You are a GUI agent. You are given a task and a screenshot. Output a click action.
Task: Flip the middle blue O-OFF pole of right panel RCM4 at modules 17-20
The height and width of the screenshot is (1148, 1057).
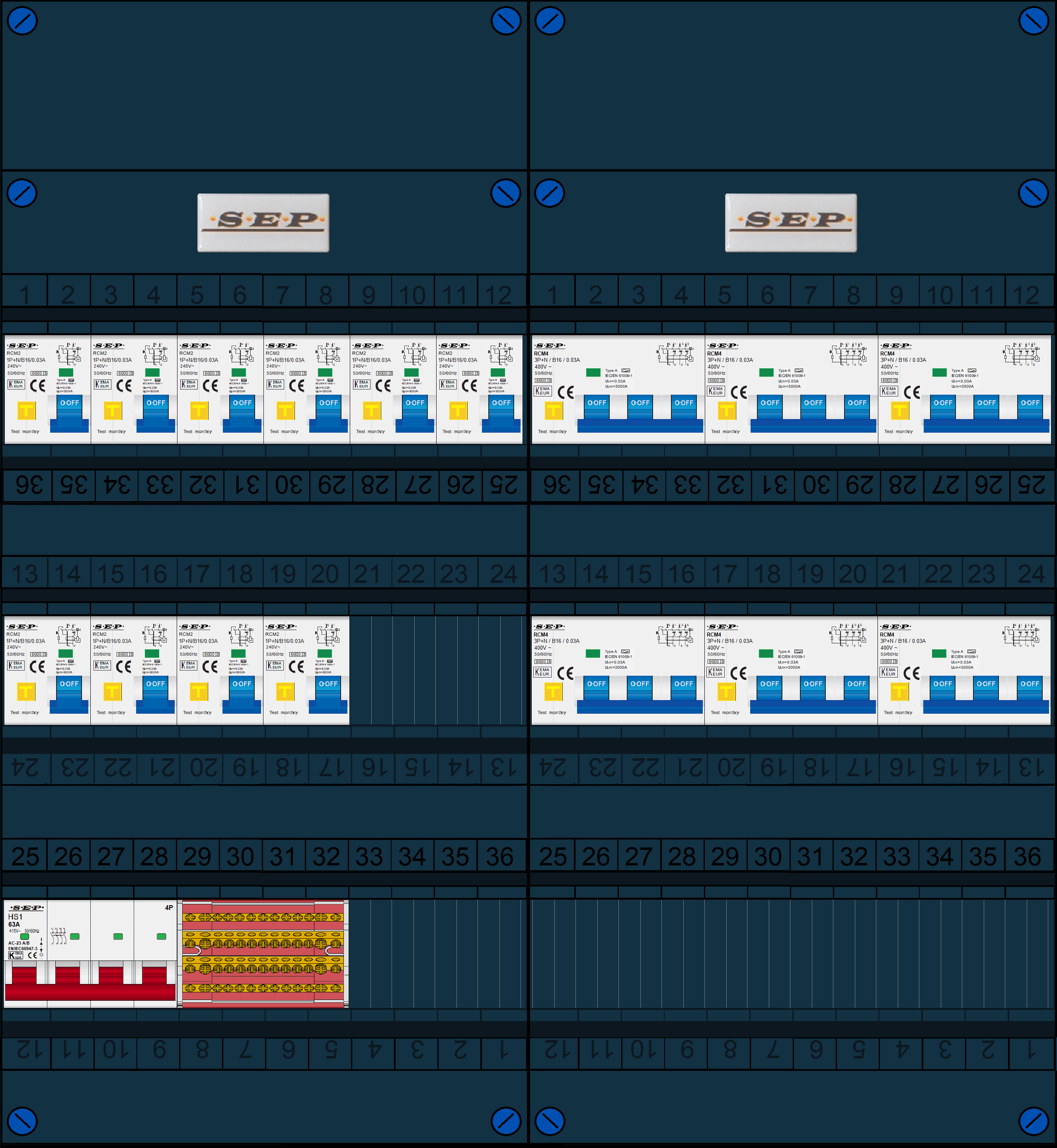coord(813,688)
